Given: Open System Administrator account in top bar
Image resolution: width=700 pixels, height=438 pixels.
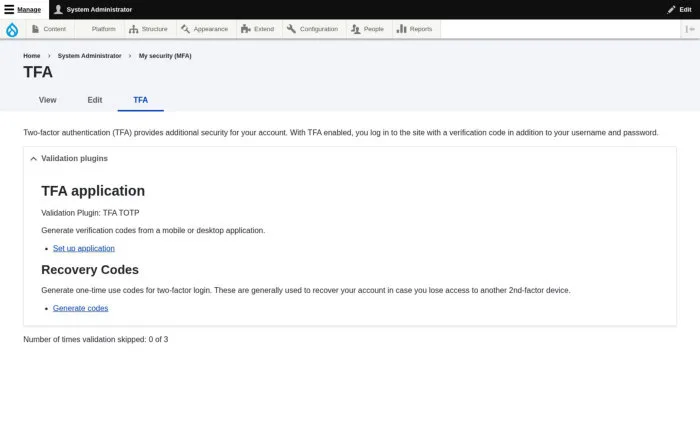Looking at the screenshot, I should (99, 9).
